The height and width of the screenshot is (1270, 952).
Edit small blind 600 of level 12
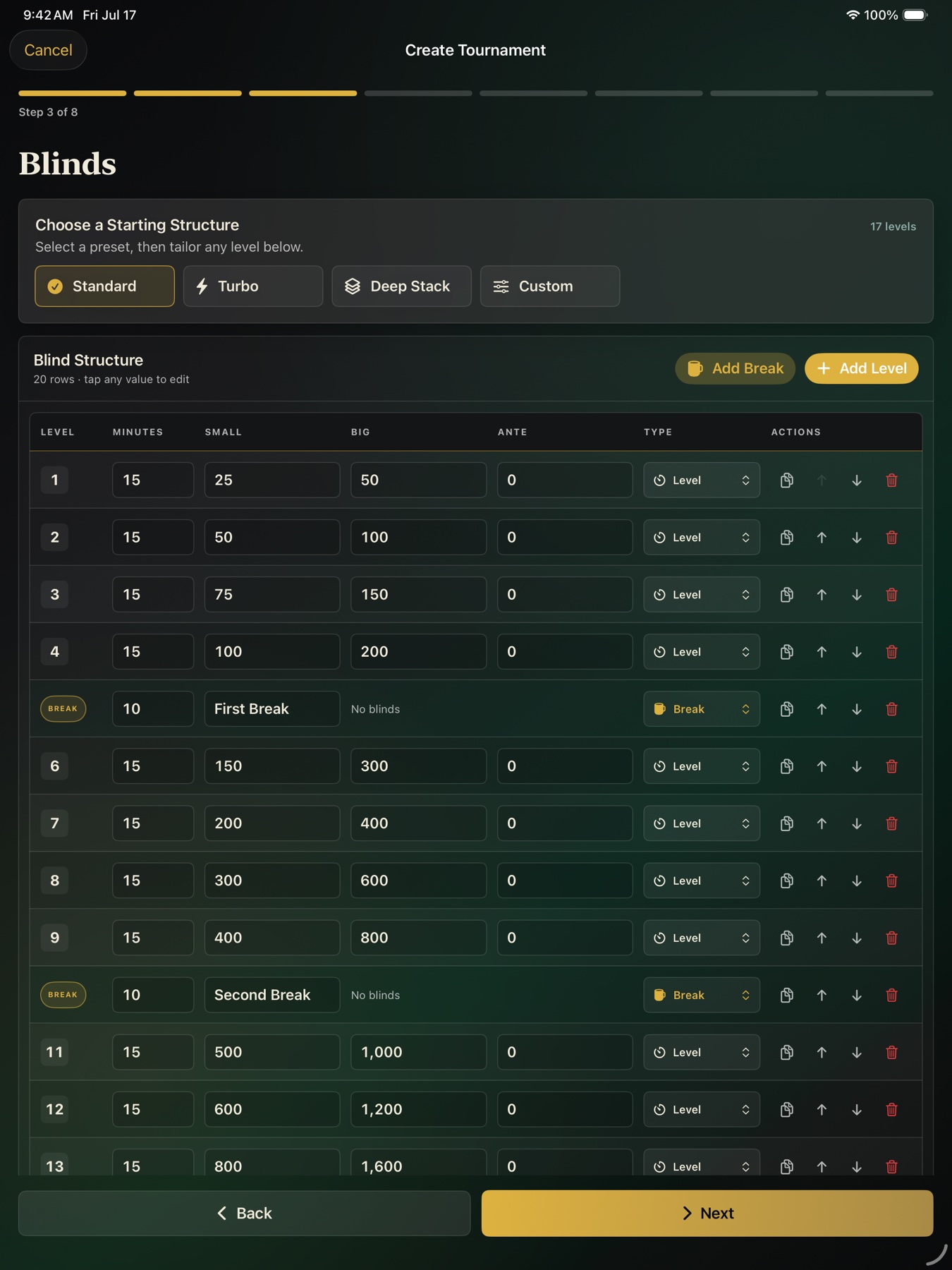pos(272,1109)
